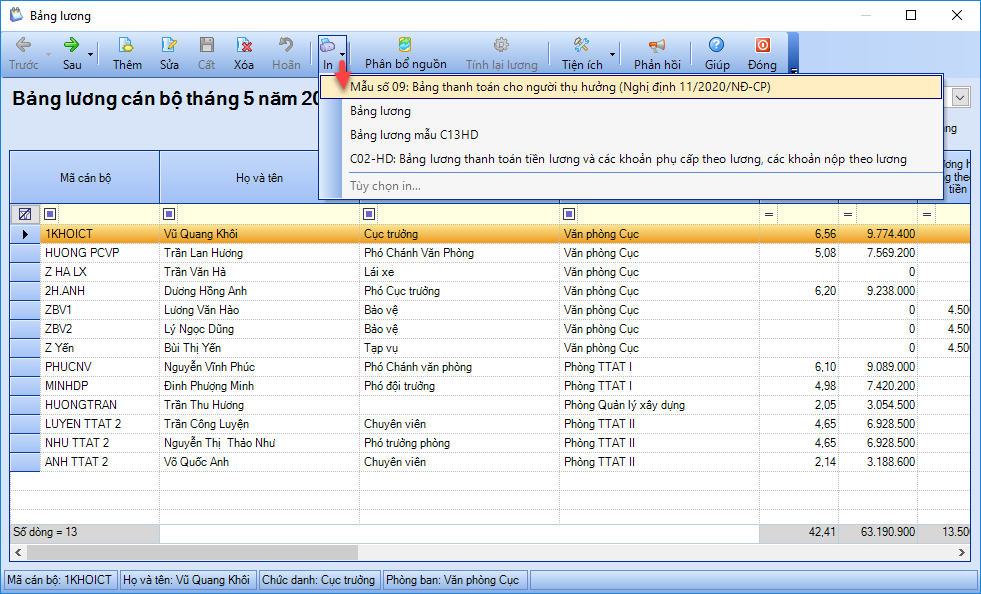Toggle the filter box in the third column
981x594 pixels.
370,213
